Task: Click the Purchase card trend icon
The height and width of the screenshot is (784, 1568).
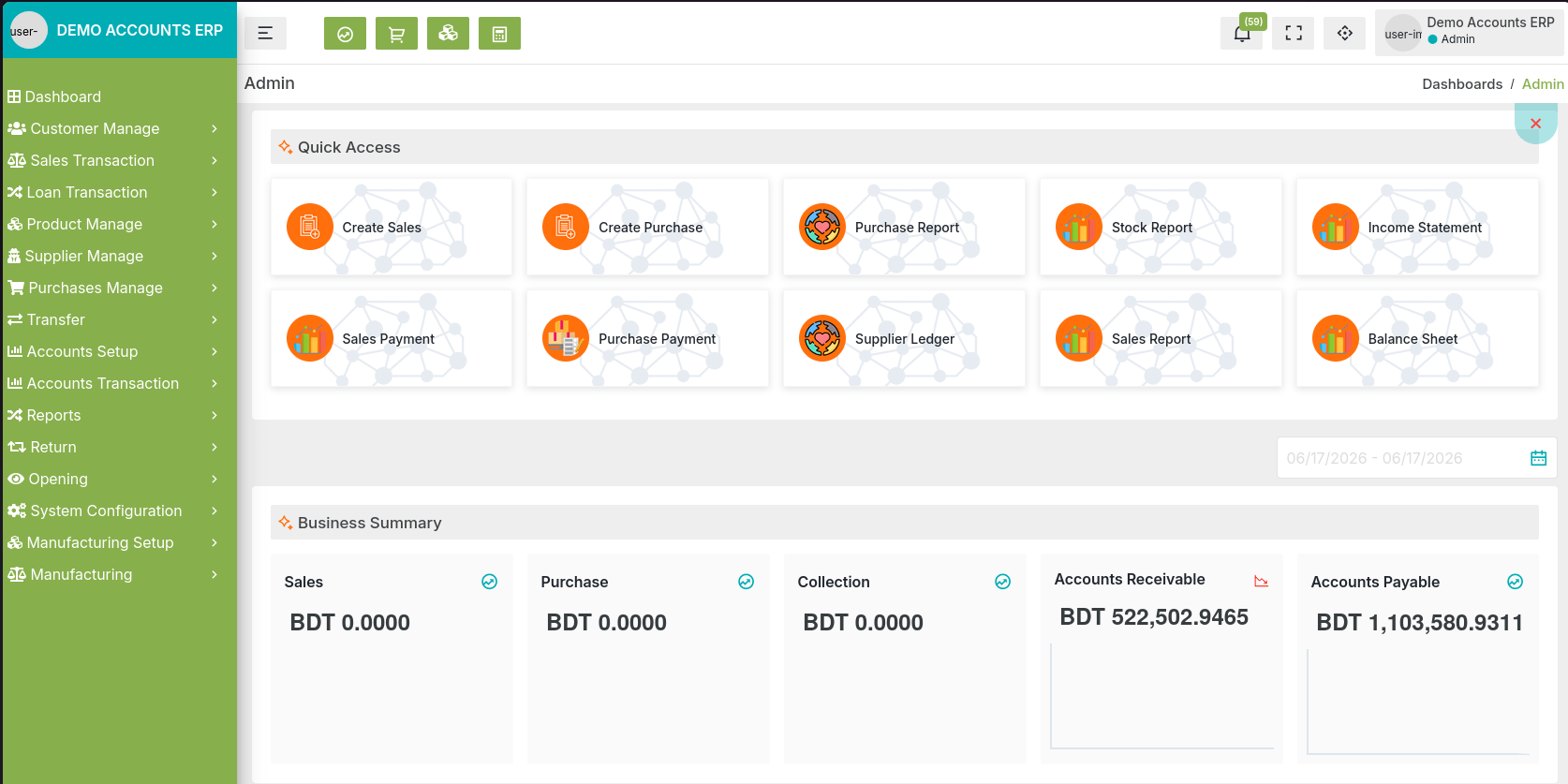Action: [x=746, y=582]
